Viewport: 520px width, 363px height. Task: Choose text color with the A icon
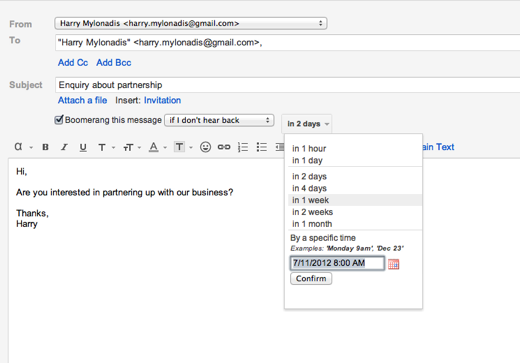click(x=153, y=147)
